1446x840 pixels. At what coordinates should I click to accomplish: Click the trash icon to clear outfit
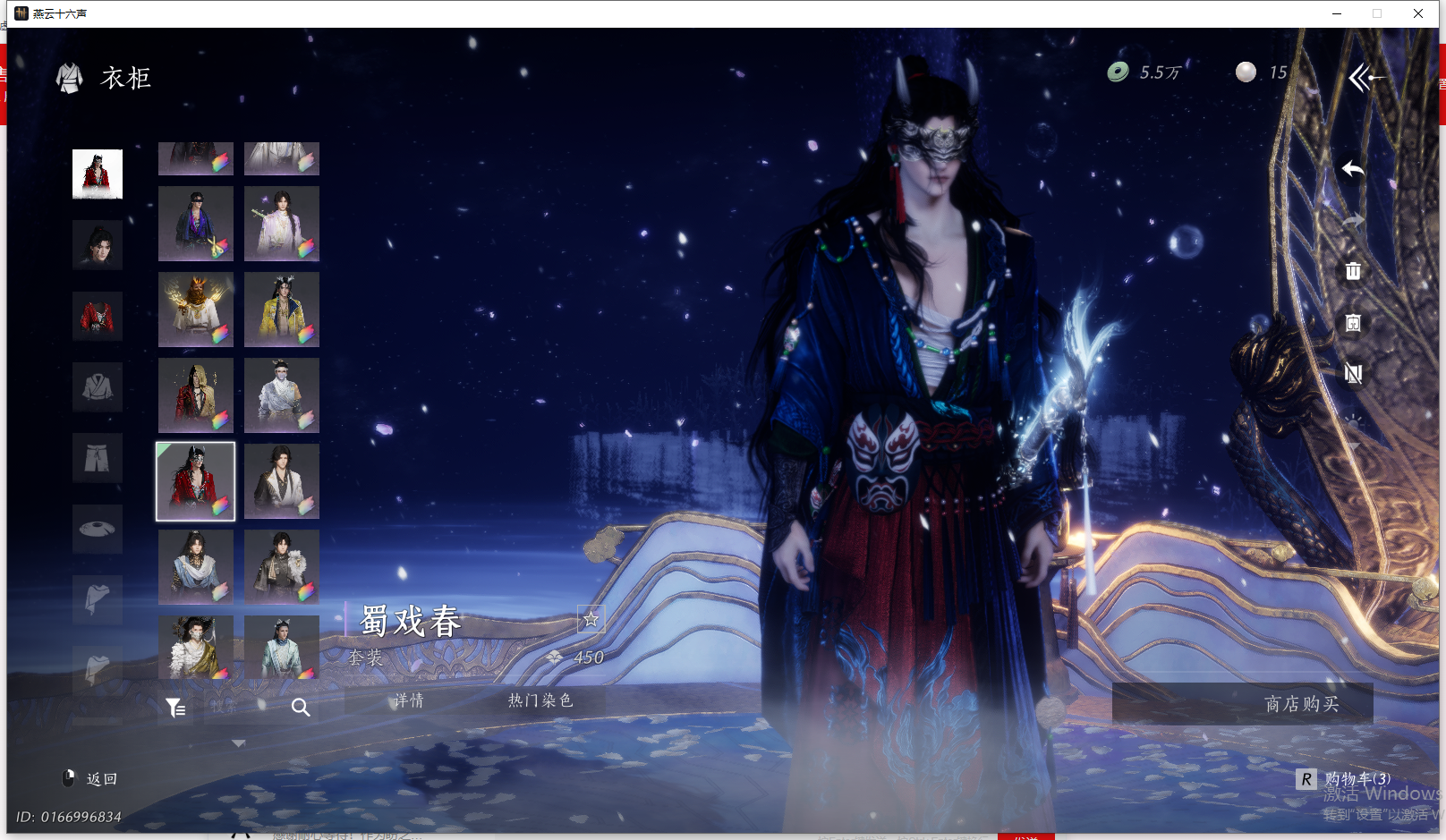coord(1353,271)
